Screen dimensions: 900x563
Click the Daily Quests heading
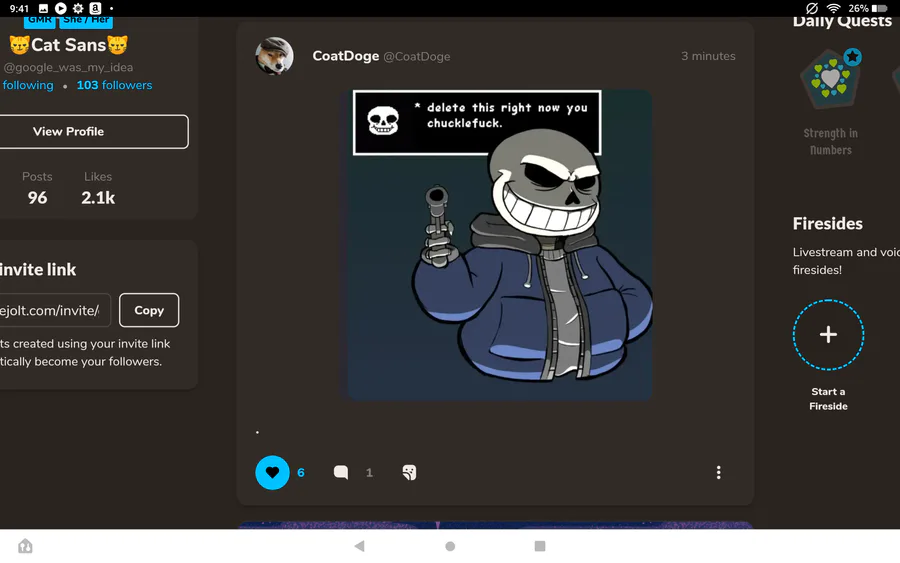[x=842, y=21]
